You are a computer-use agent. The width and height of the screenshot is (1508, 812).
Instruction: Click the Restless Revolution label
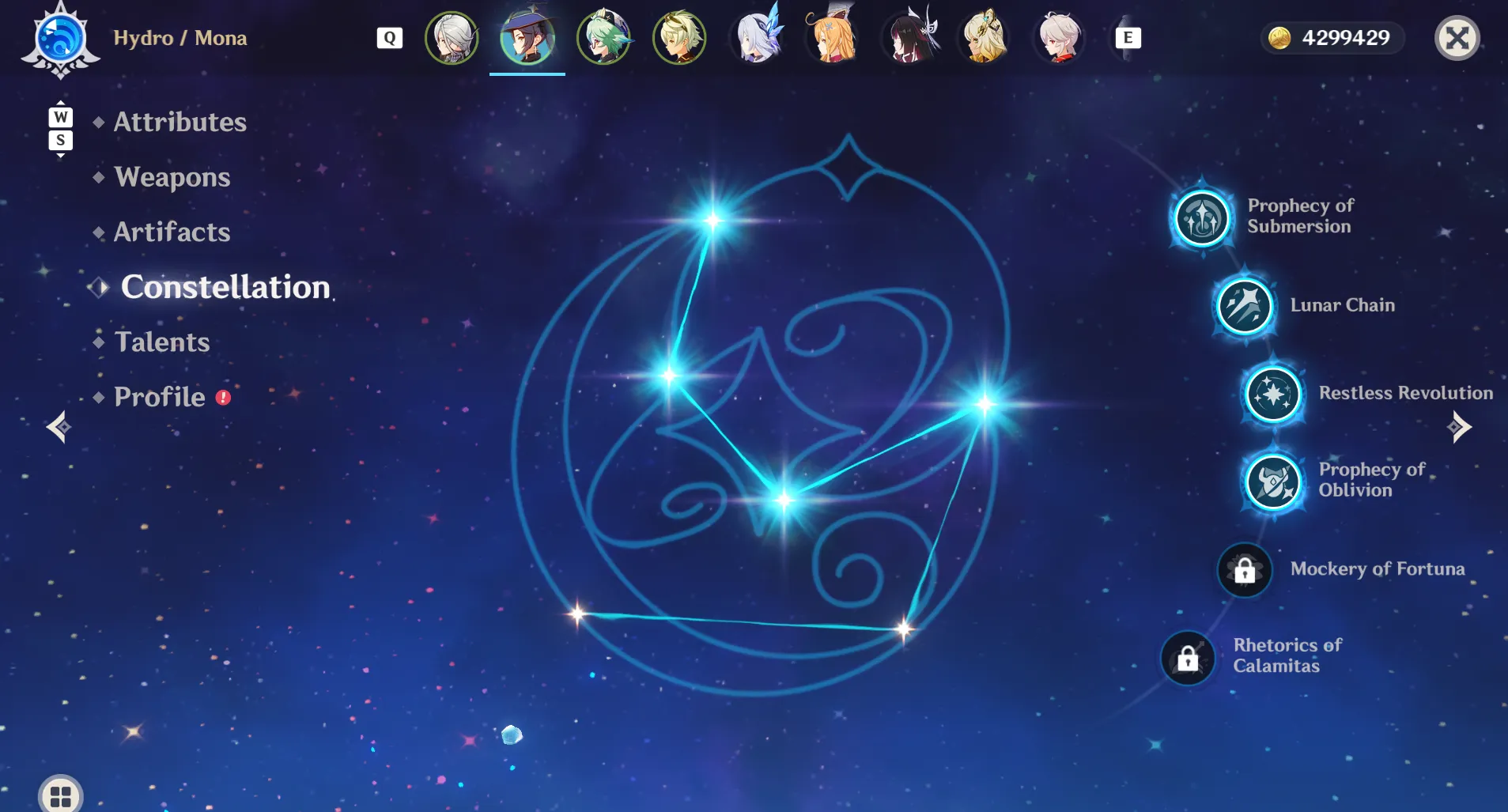[1405, 393]
